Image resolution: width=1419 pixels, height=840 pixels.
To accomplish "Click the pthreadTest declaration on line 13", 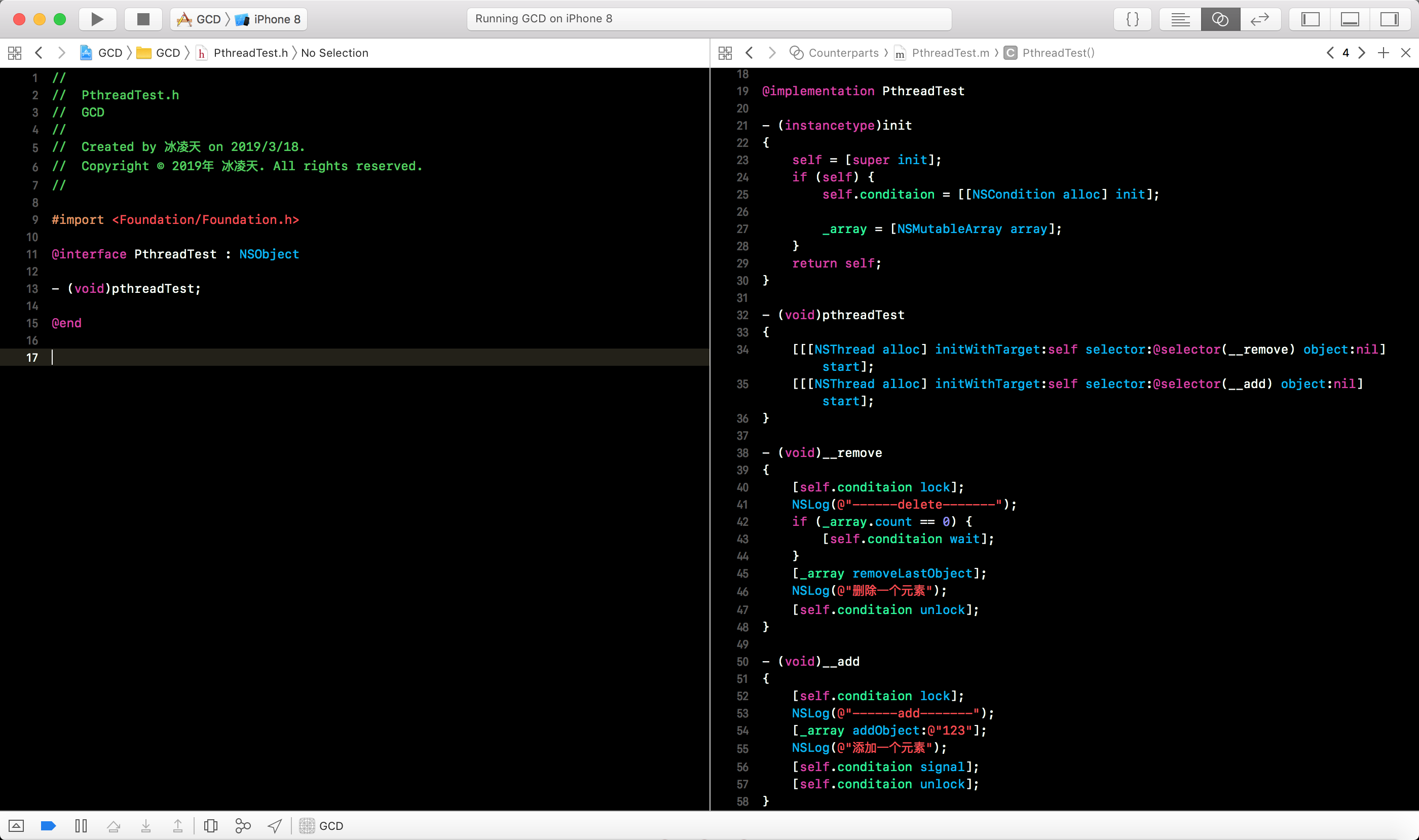I will pos(126,289).
